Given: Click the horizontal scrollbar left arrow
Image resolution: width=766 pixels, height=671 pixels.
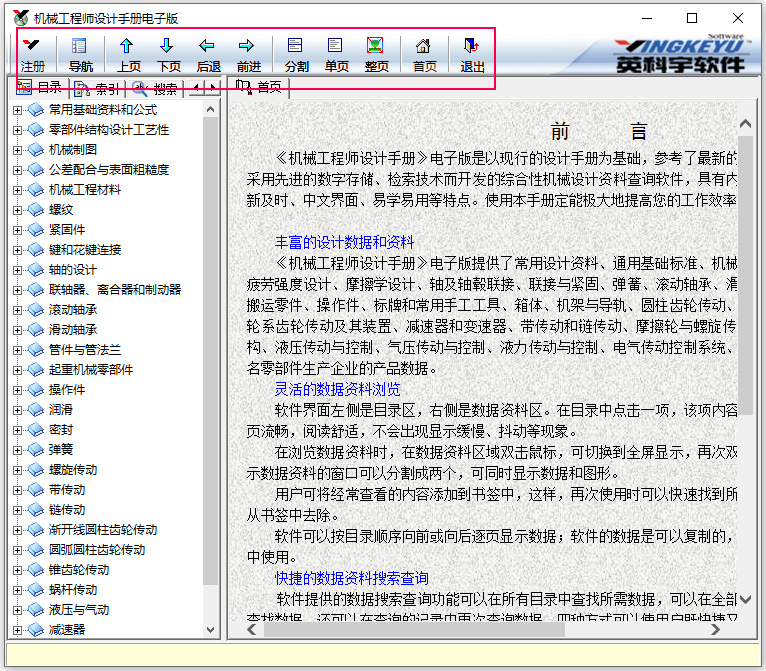Looking at the screenshot, I should point(252,630).
